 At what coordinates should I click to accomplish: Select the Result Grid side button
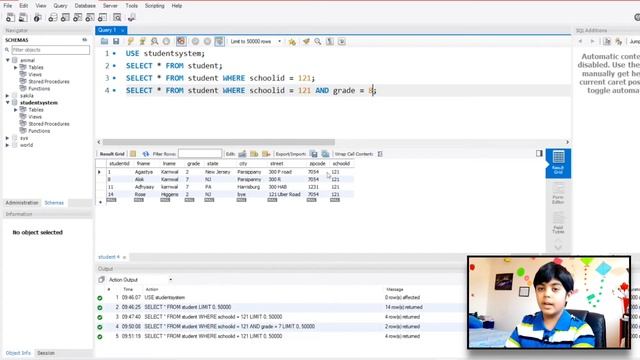(x=558, y=163)
